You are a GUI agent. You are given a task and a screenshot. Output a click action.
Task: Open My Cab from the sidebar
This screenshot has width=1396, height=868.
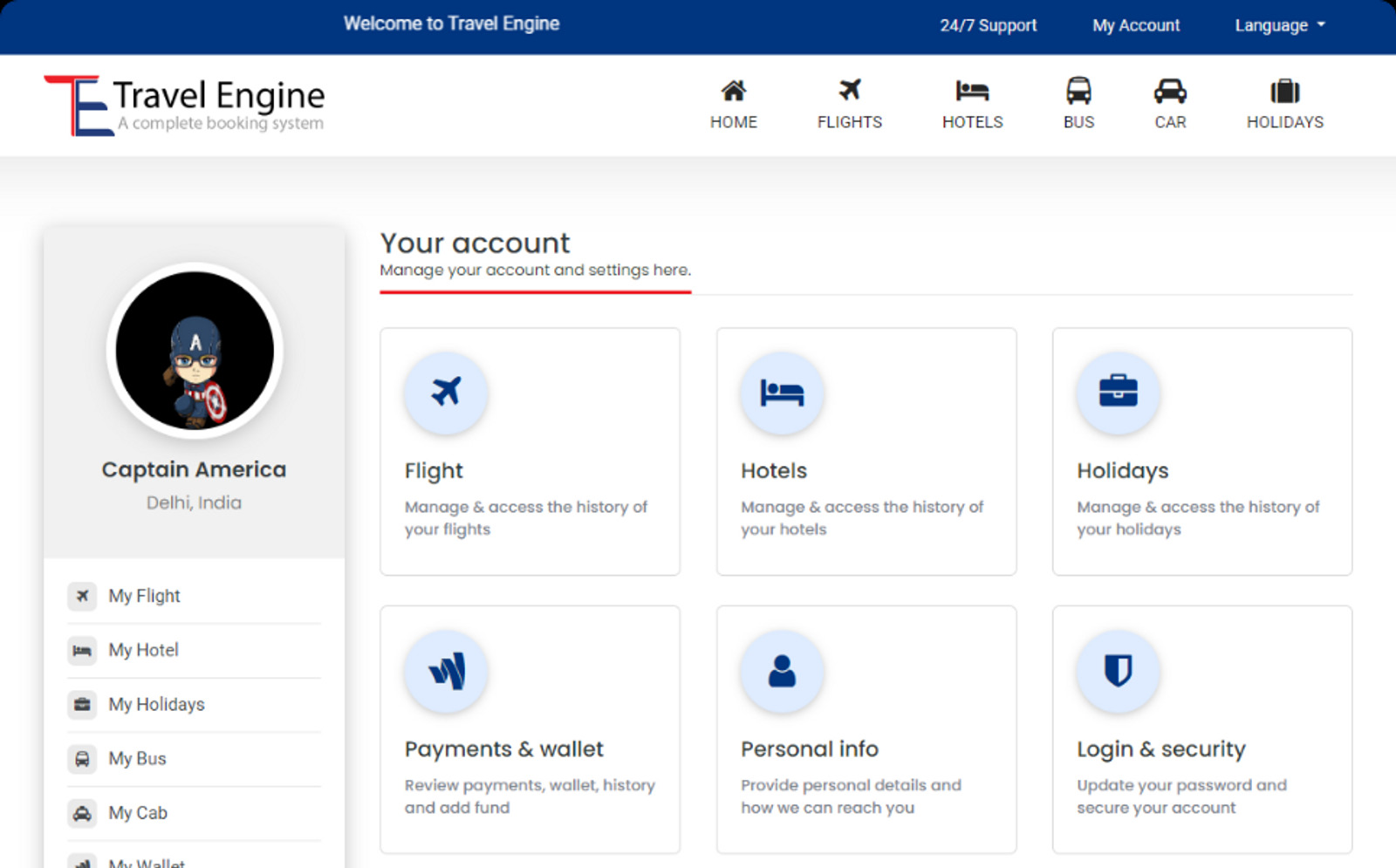[137, 812]
